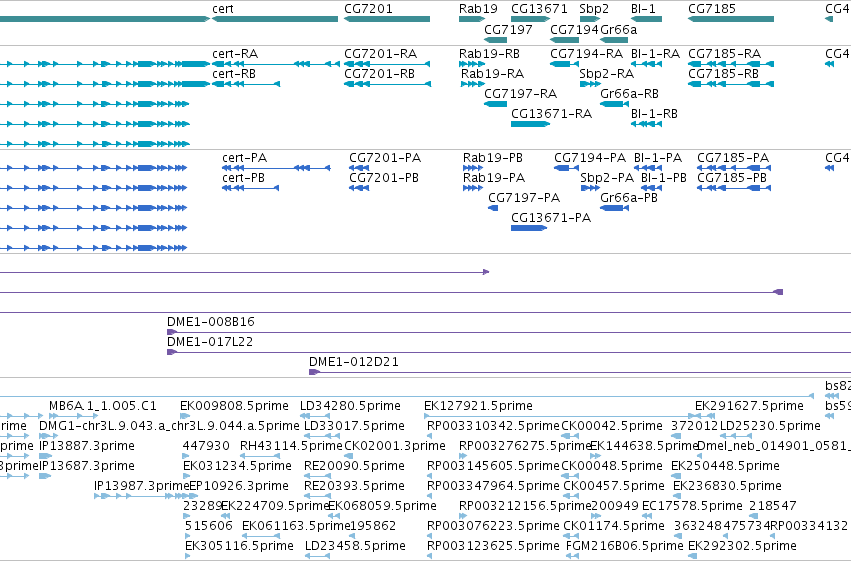
Task: Select the FGM216B06.5prime EST label
Action: click(x=625, y=546)
